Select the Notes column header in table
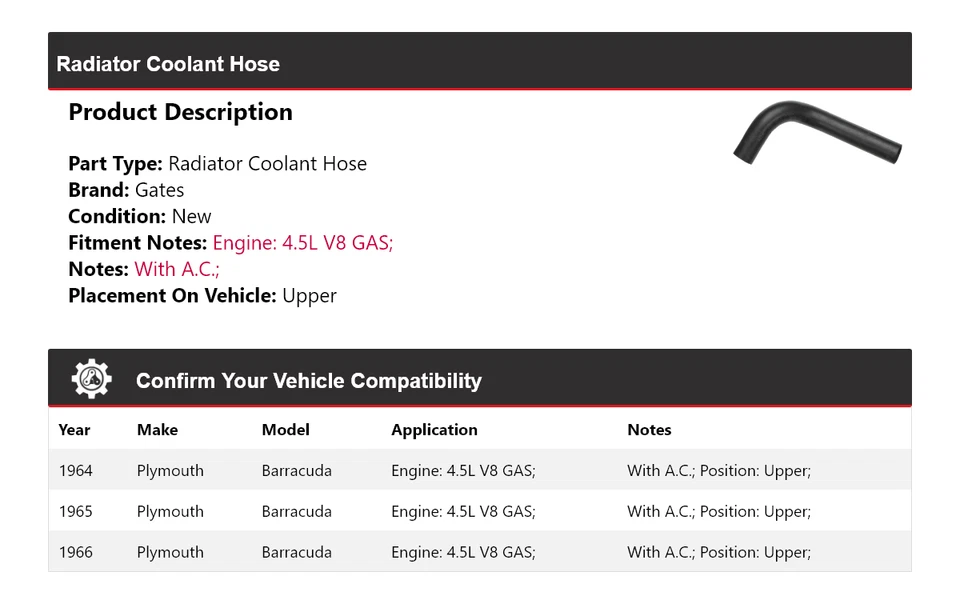Screen dimensions: 960x604 (x=649, y=430)
